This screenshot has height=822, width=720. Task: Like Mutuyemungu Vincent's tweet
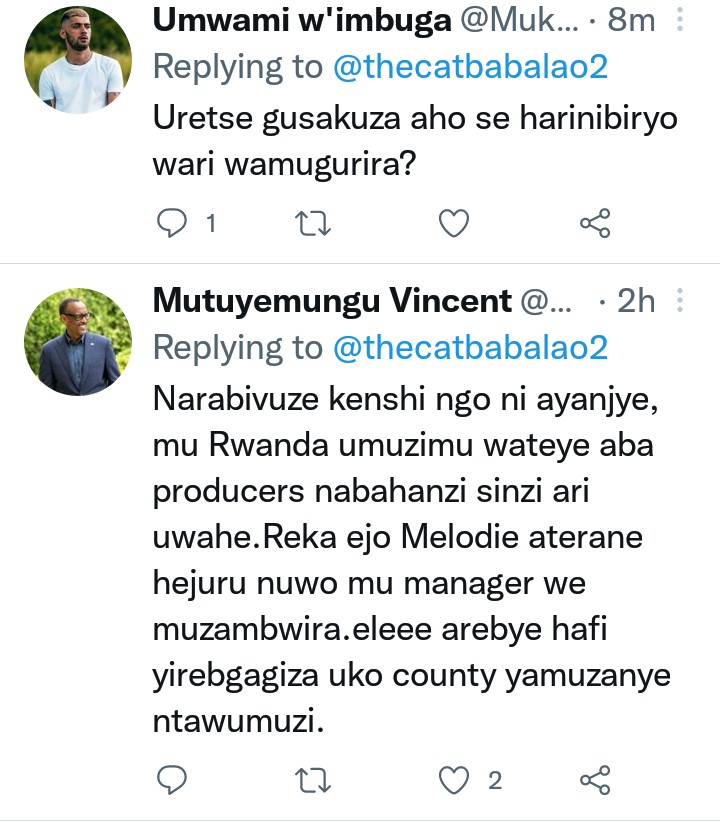point(455,780)
